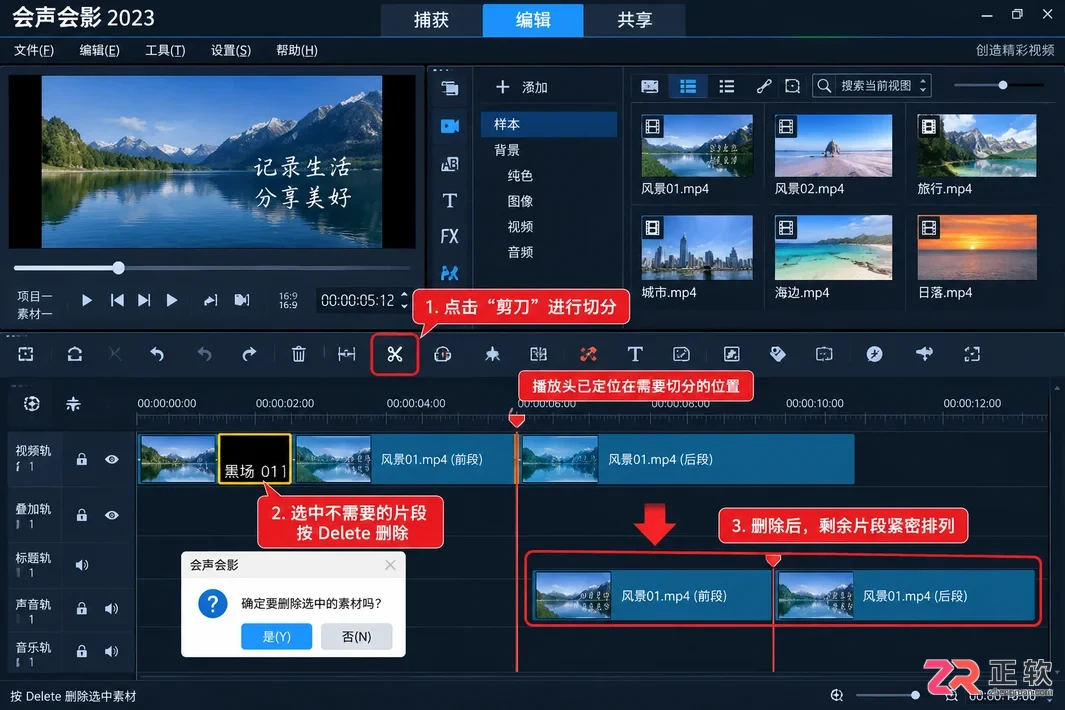Toggle overlay track visibility eye

[112, 515]
